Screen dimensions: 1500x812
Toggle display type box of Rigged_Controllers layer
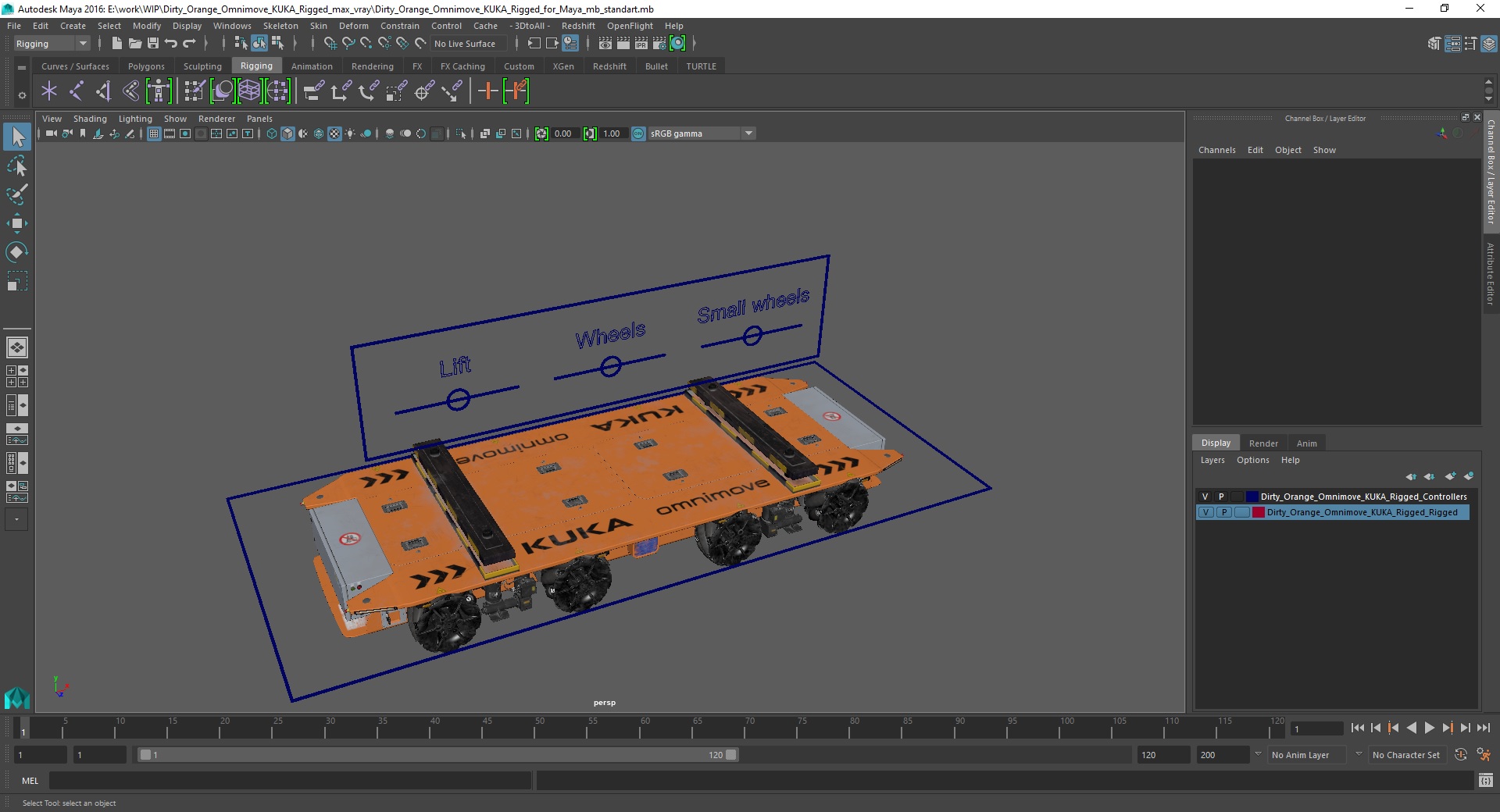pos(1237,497)
